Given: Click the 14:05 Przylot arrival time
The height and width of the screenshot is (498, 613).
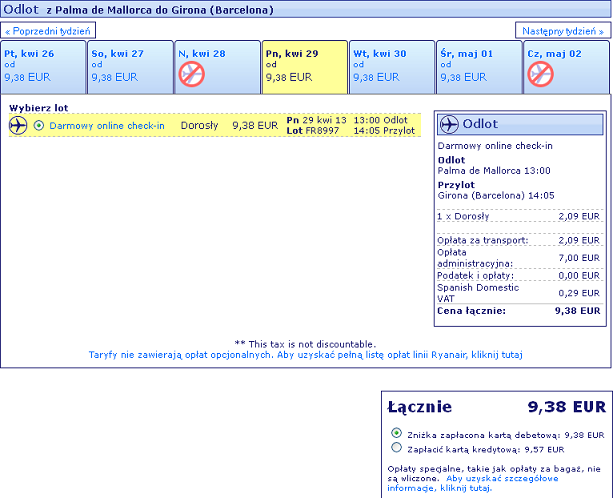Looking at the screenshot, I should tap(384, 131).
